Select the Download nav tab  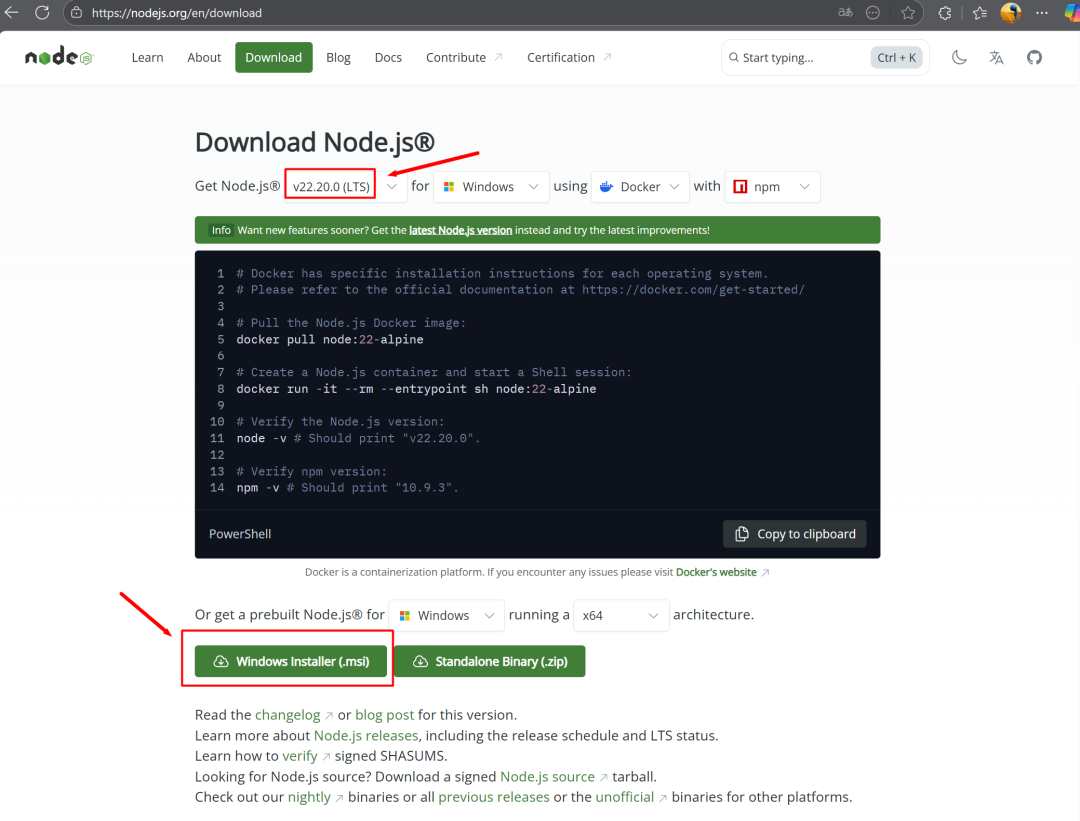[273, 57]
